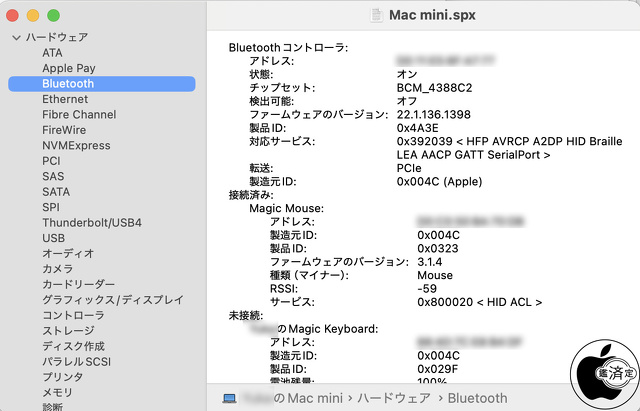Open FireWire hardware entry
The height and width of the screenshot is (411, 640).
[64, 130]
